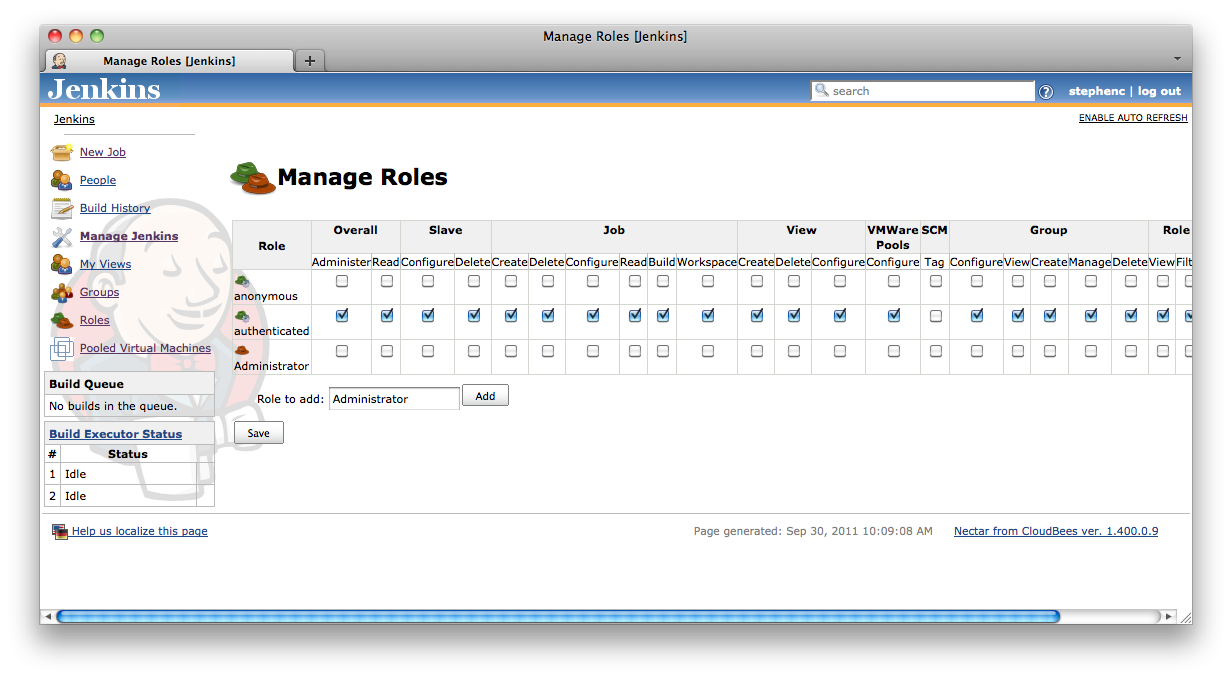Click the Add role button
Screen dimensions: 1232x679
[x=485, y=396]
